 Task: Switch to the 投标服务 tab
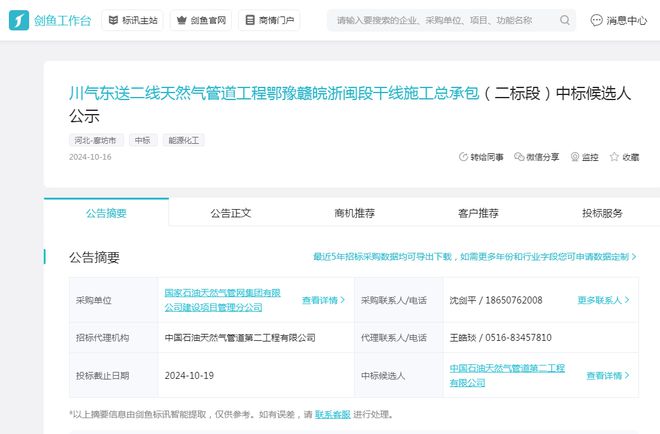coord(602,213)
